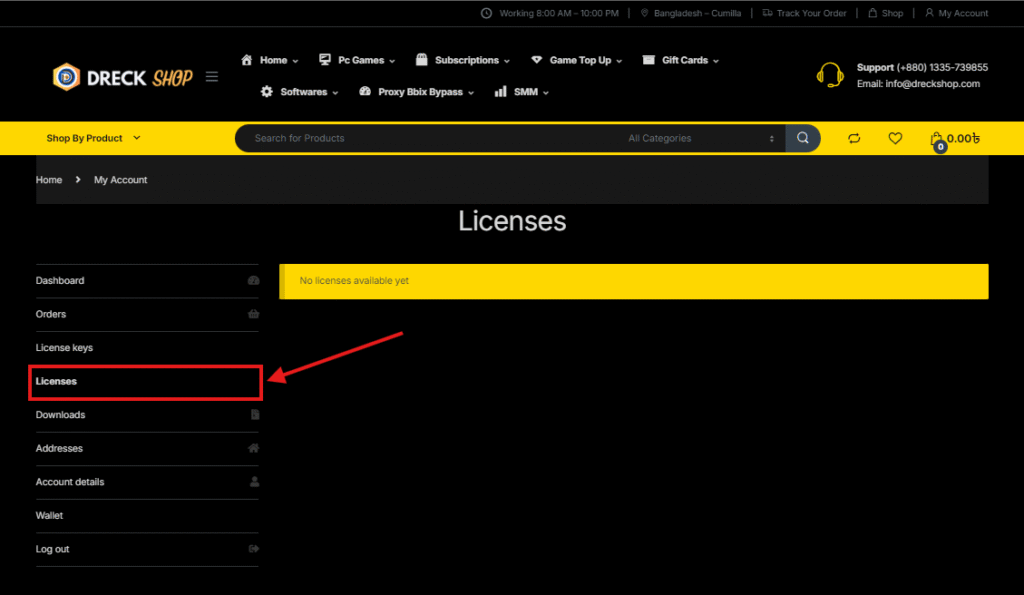
Task: Click the Proxy Bbix Bypass gauge icon
Action: pyautogui.click(x=365, y=92)
